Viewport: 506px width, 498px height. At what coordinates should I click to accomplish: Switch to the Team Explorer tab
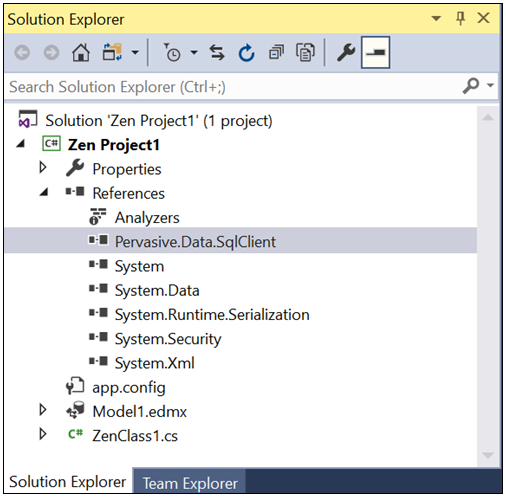click(x=190, y=483)
